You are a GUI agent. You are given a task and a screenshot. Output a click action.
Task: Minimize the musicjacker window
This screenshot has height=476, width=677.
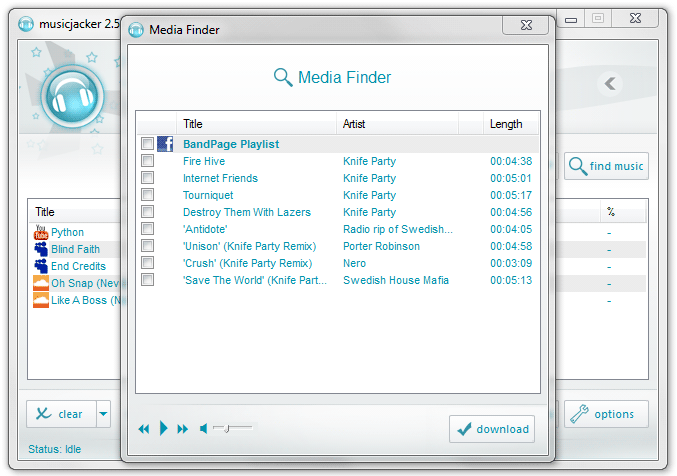pyautogui.click(x=571, y=19)
